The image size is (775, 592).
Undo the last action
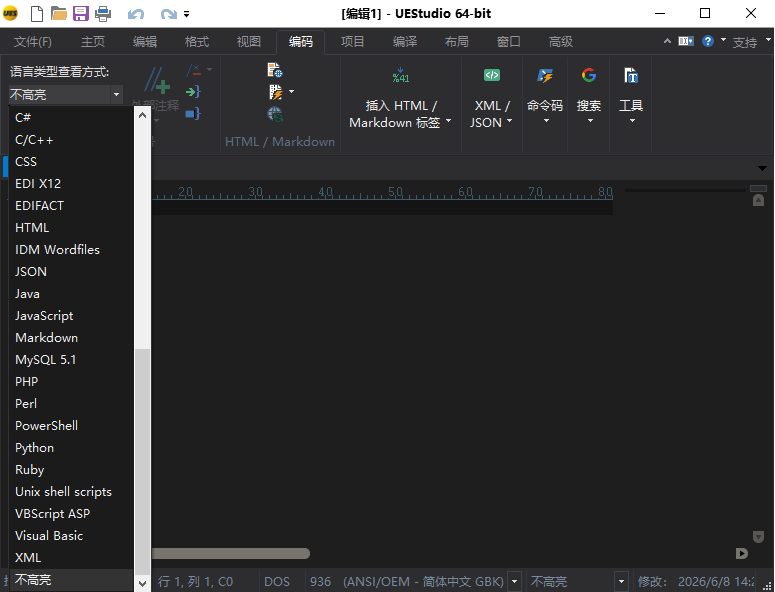(x=135, y=14)
